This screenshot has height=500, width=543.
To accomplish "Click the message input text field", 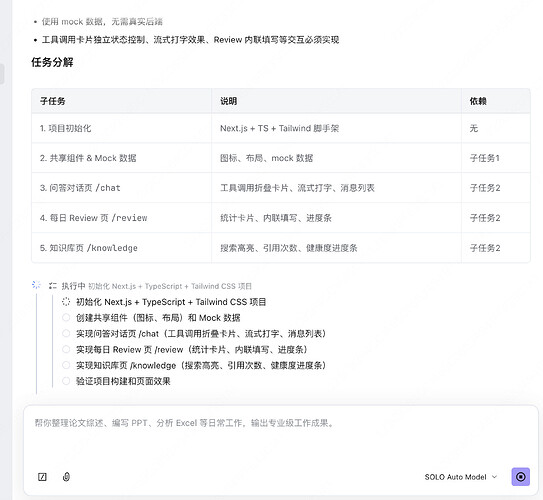I will coord(281,436).
